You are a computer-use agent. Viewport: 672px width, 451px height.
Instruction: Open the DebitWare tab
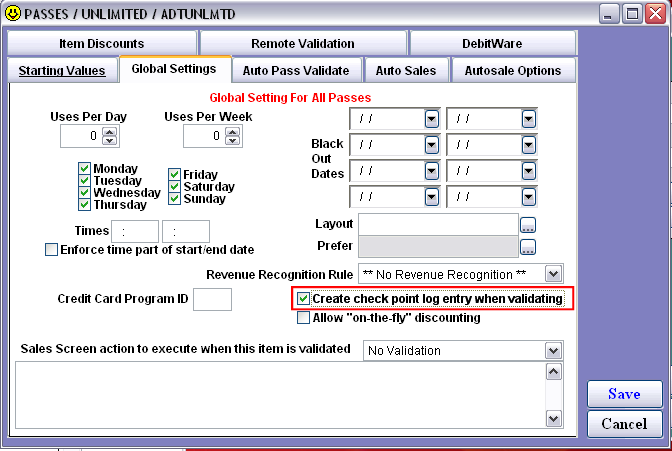tap(492, 43)
